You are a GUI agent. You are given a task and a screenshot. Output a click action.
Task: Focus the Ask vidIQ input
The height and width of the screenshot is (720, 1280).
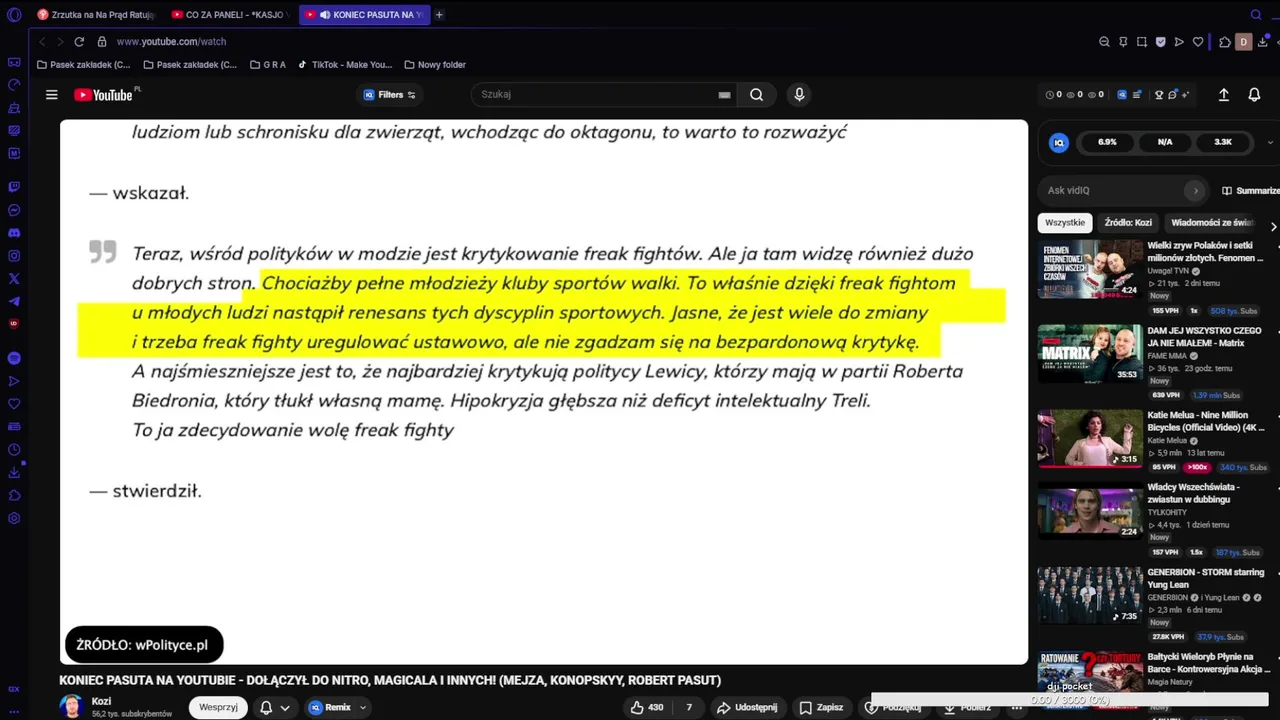[1111, 190]
